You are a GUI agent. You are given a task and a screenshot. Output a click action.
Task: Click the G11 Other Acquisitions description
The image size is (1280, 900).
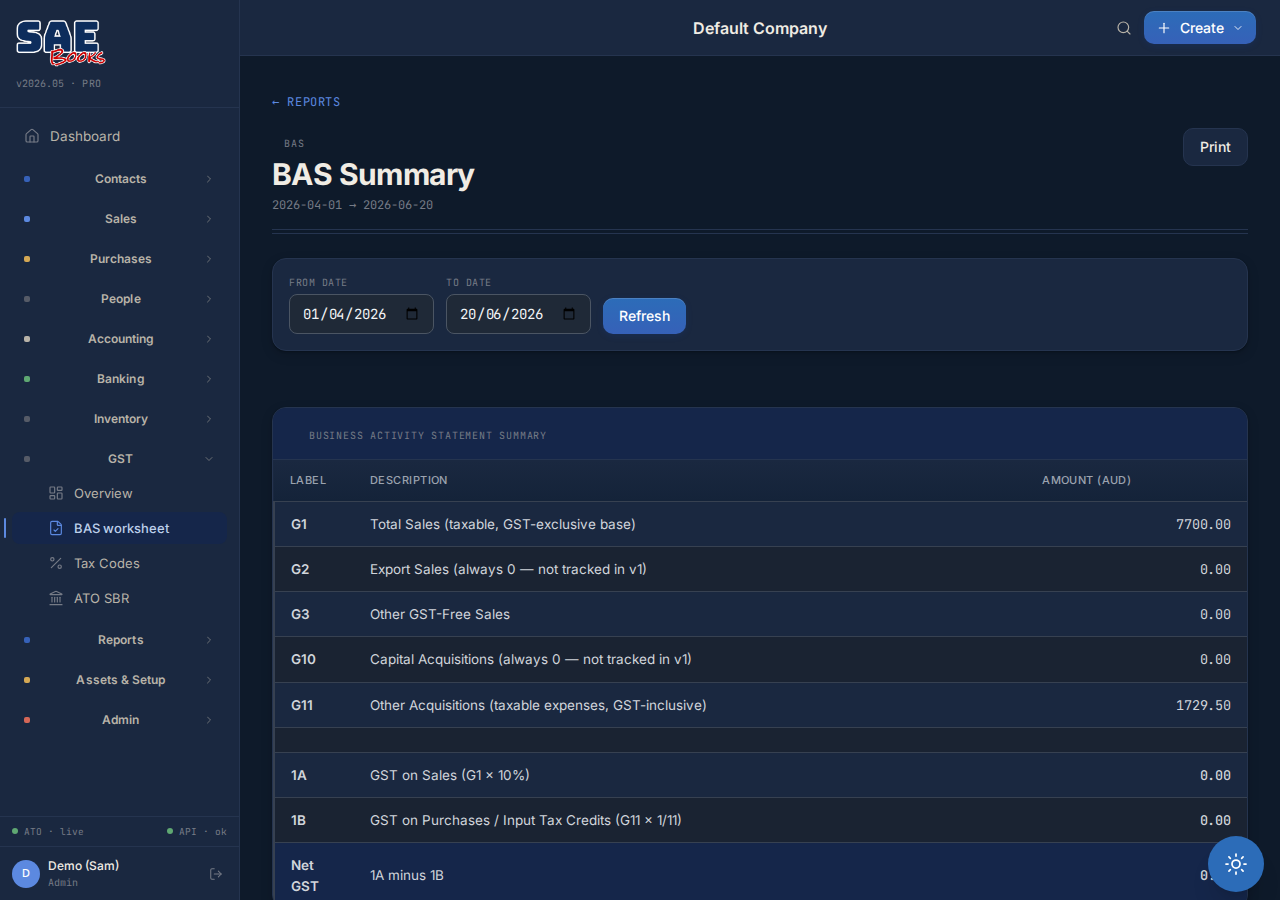[538, 705]
